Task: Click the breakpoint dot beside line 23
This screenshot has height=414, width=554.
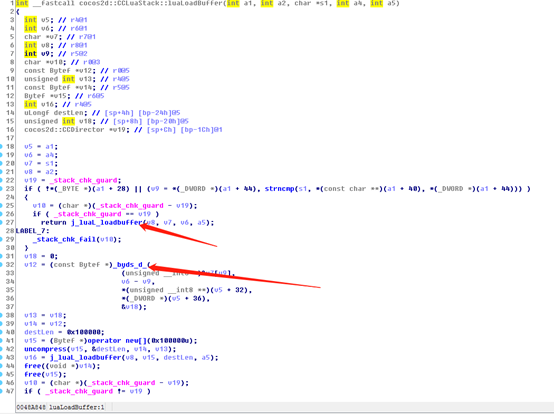Action: point(1,189)
